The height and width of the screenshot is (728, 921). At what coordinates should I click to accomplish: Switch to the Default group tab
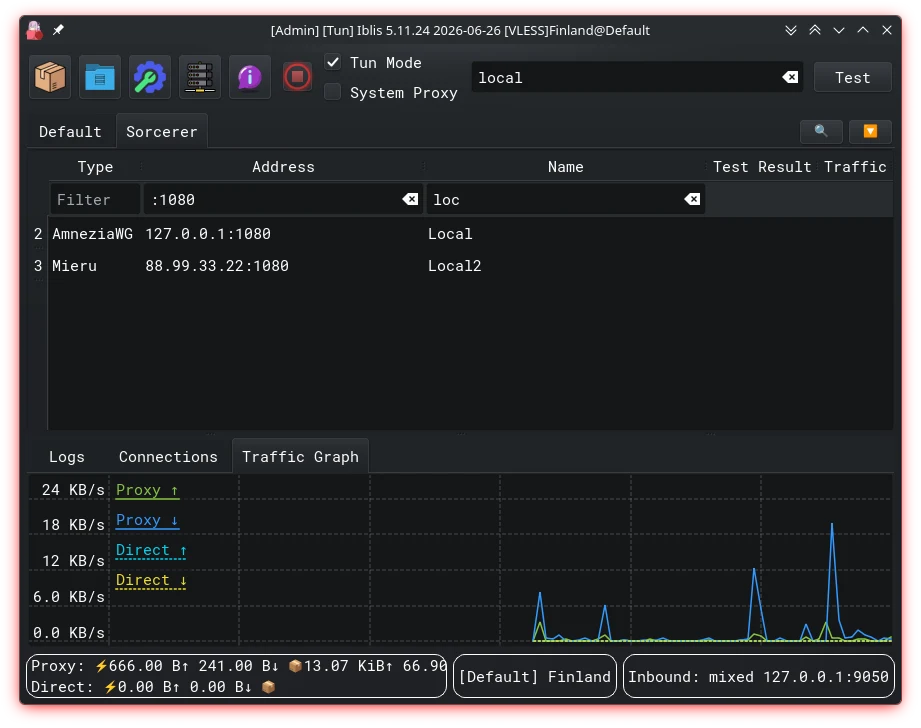[70, 132]
